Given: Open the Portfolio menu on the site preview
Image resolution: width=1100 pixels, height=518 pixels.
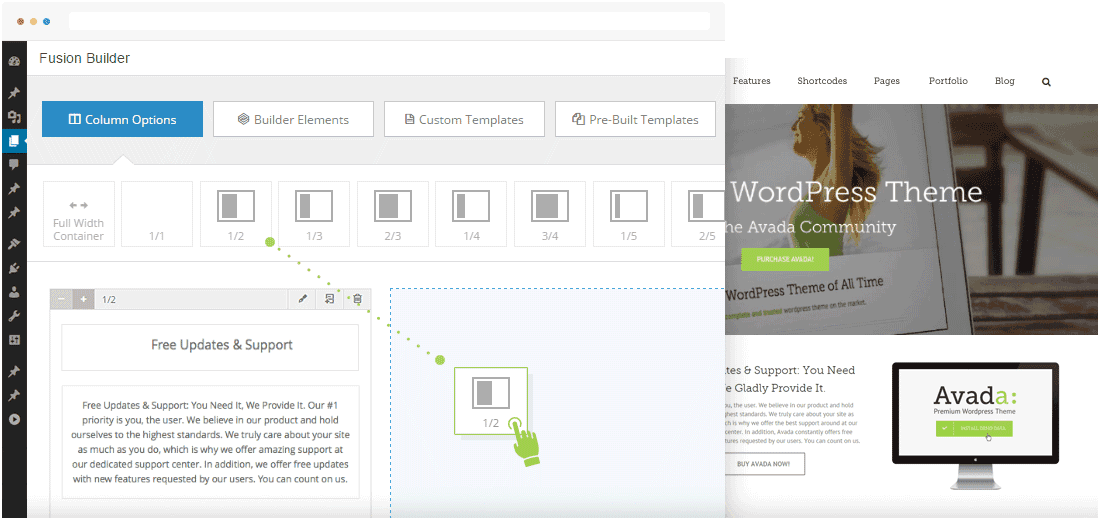Looking at the screenshot, I should tap(948, 81).
